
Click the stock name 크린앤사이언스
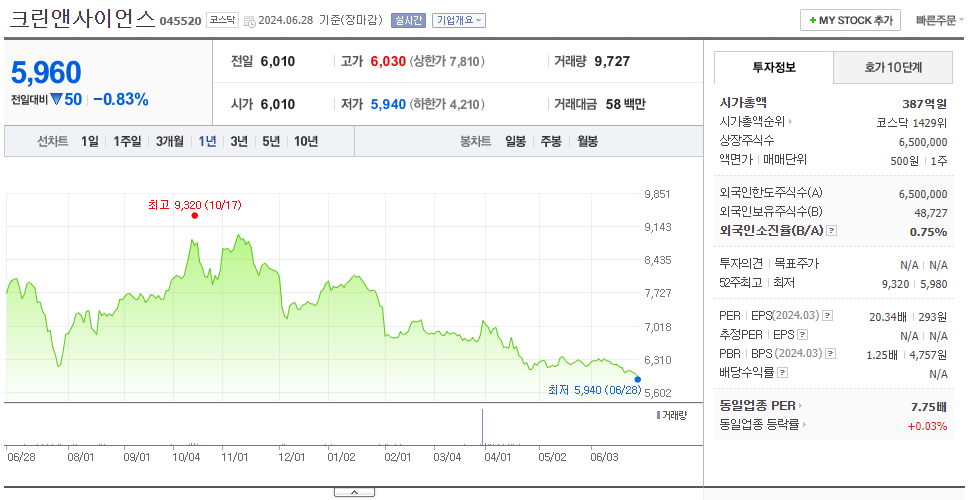coord(83,19)
